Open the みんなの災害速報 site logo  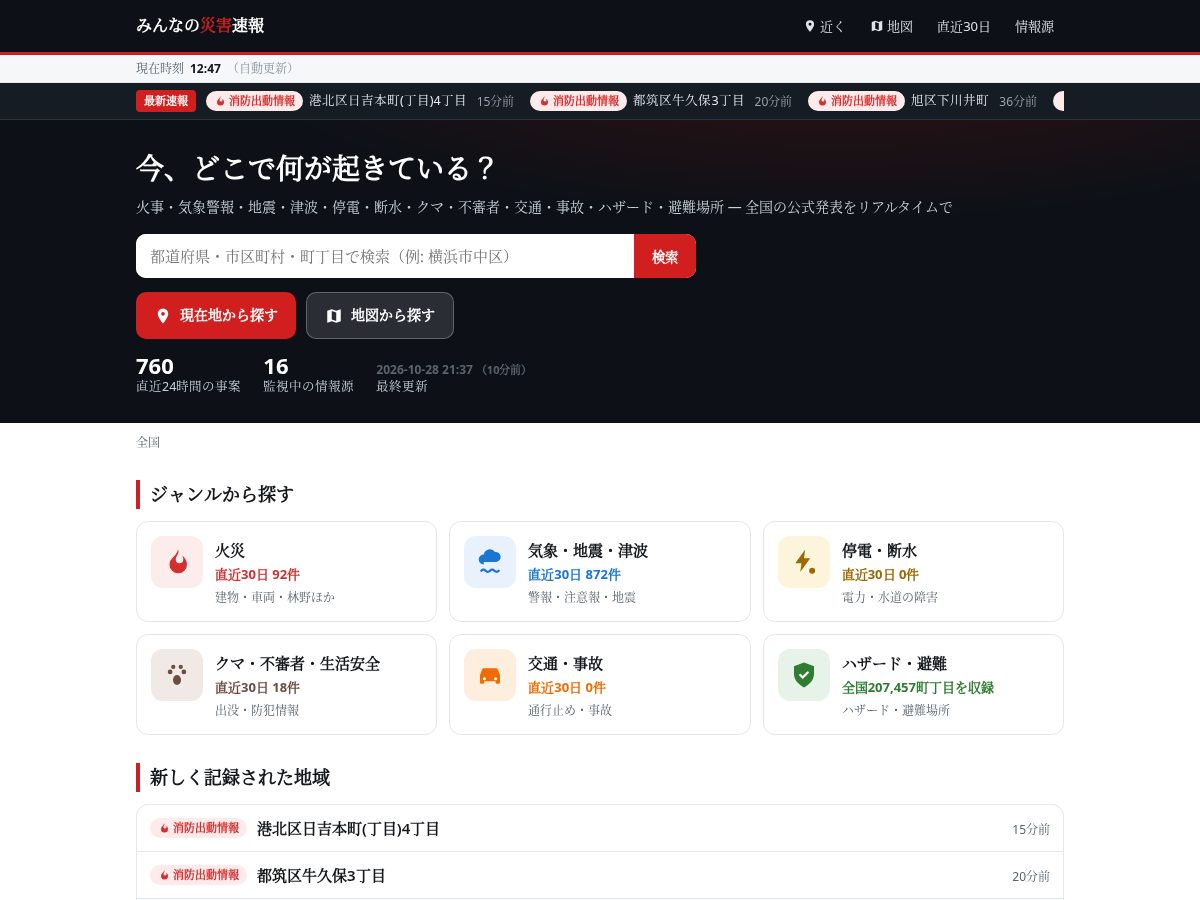coord(200,26)
